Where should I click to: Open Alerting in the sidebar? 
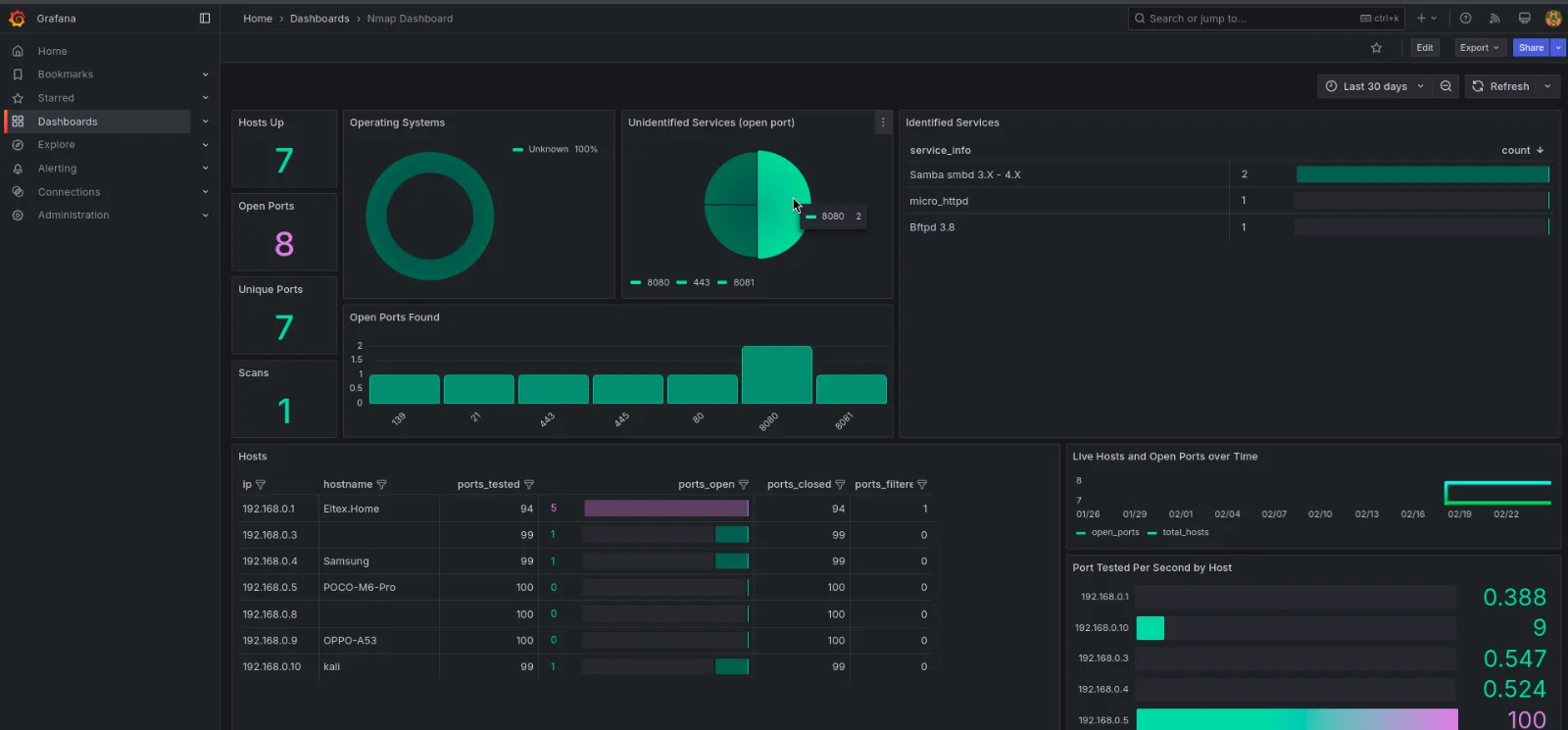coord(57,169)
